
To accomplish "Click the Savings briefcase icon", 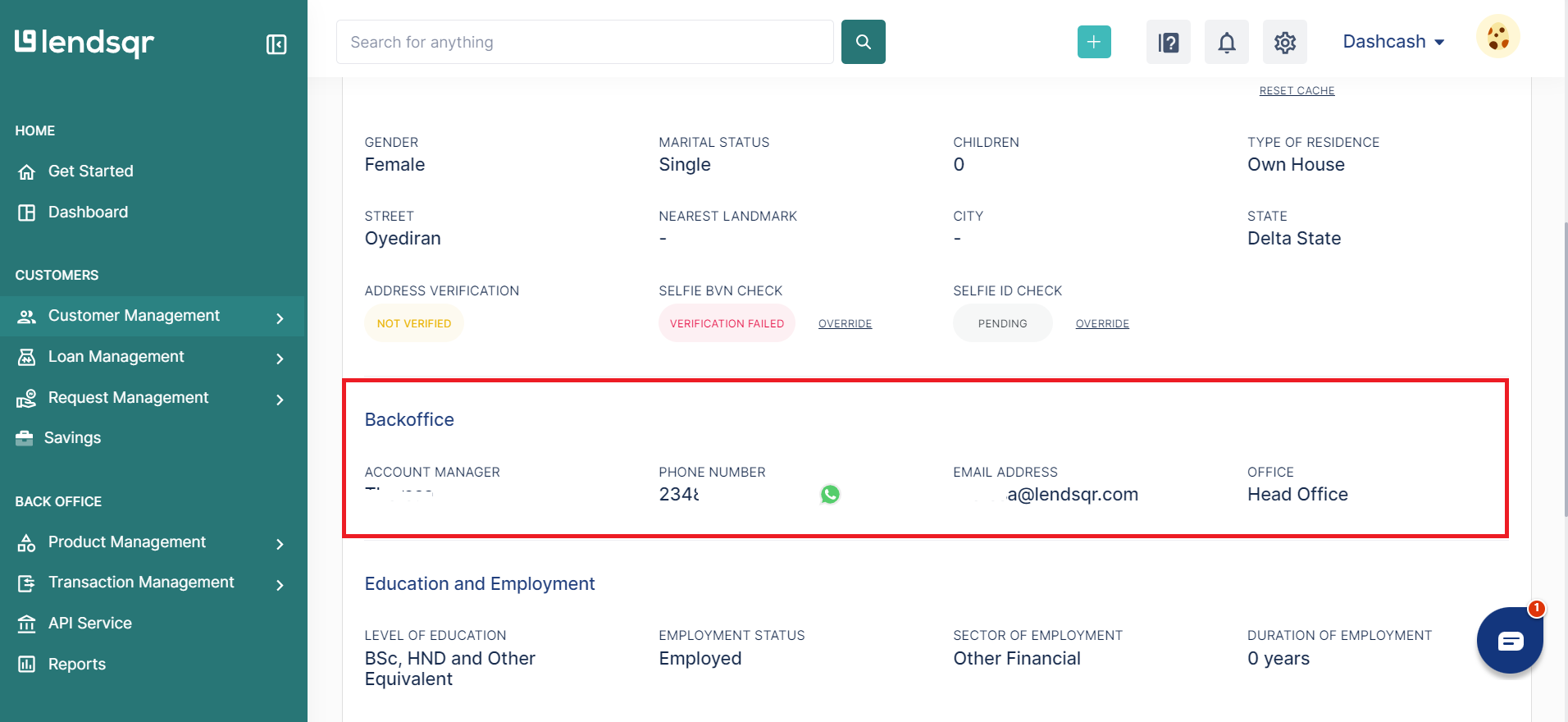I will coord(25,438).
